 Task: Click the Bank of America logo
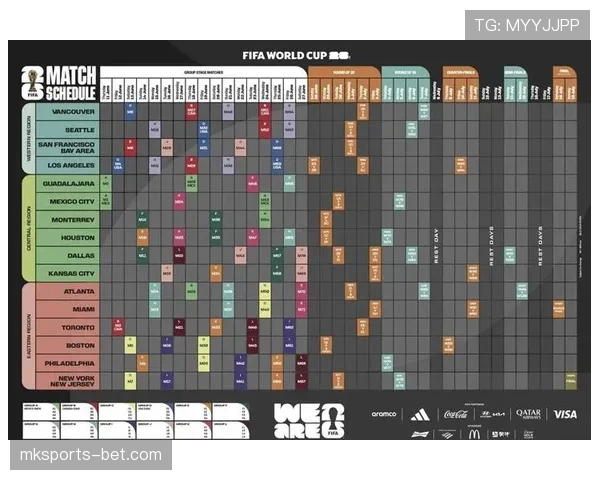tap(447, 434)
